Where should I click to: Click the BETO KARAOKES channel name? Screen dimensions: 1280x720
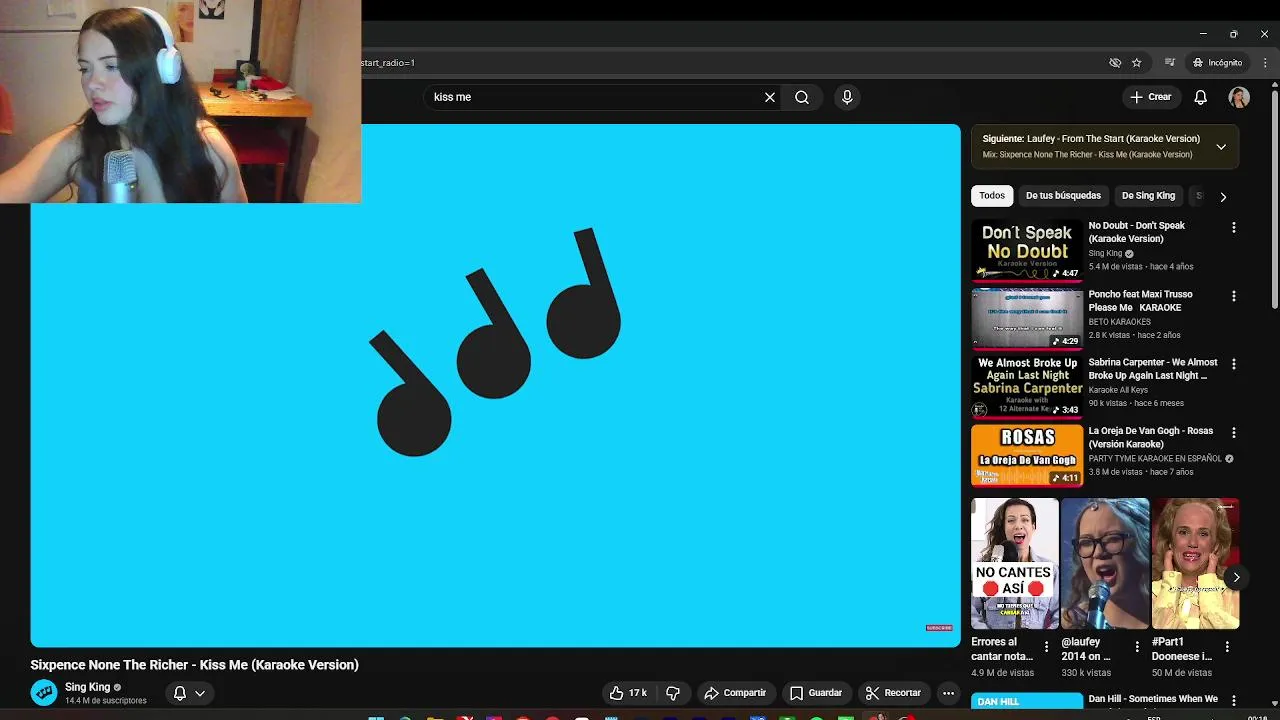pyautogui.click(x=1119, y=322)
